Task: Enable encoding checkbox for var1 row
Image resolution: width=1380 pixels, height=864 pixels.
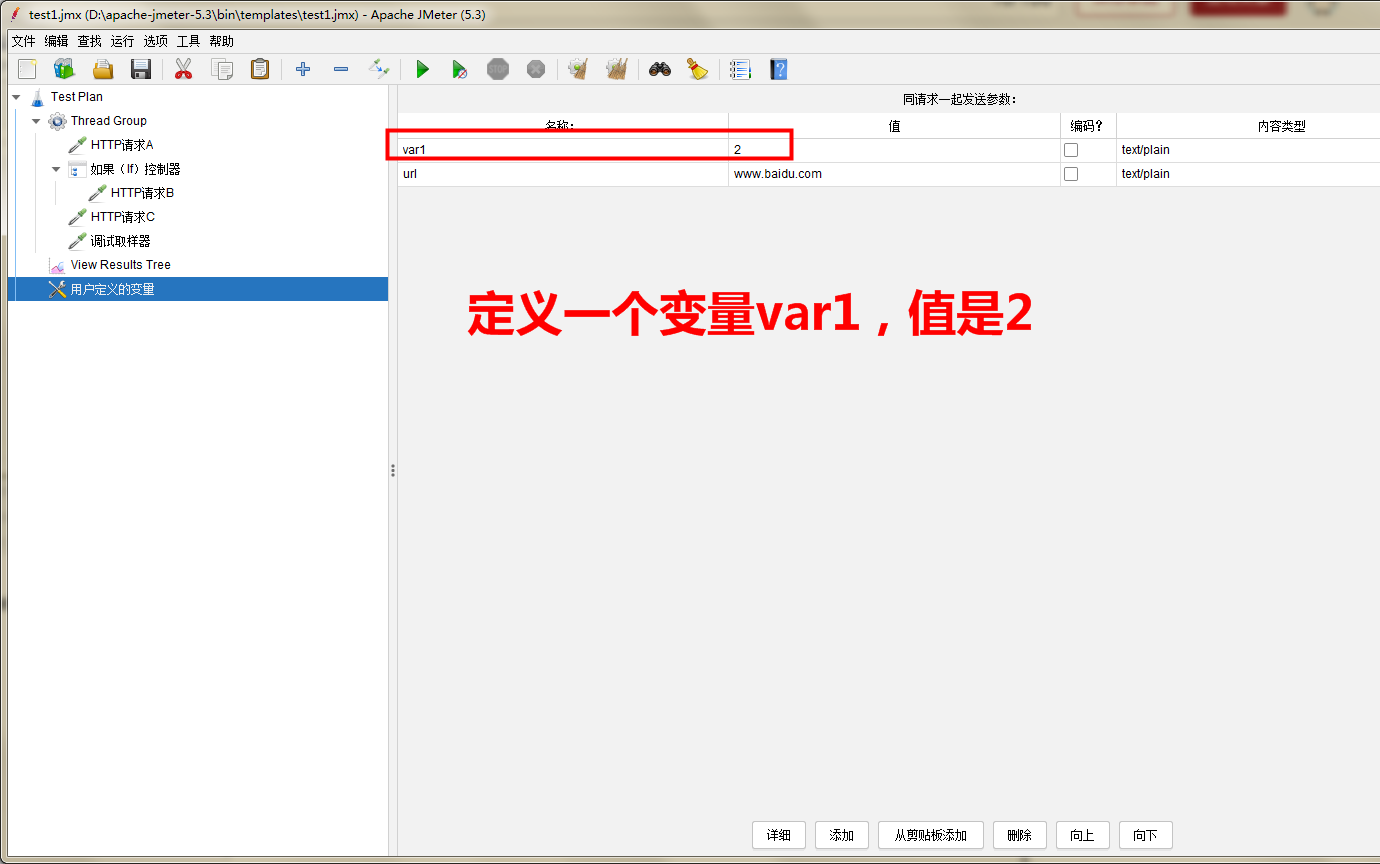Action: coord(1070,149)
